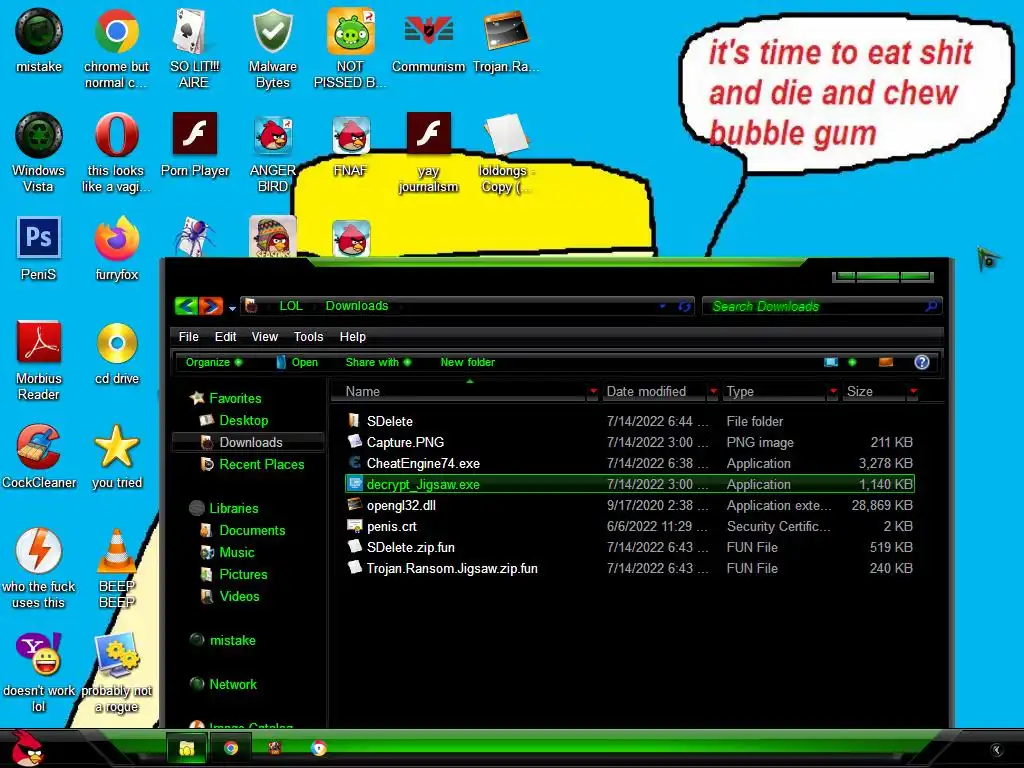Click the address bar history dropdown arrow

663,306
